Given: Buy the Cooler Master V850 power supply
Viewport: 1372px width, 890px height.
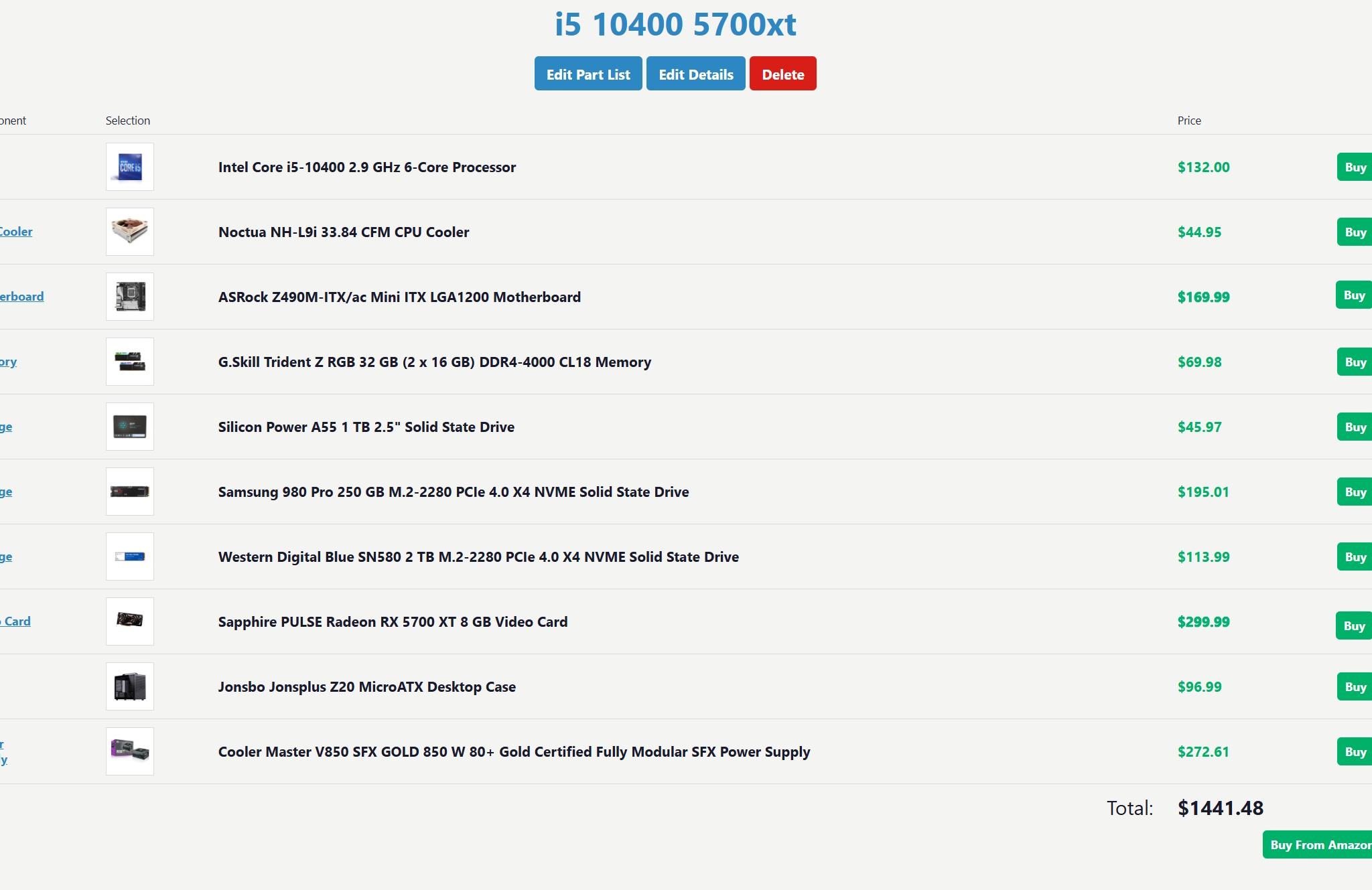Looking at the screenshot, I should 1355,751.
